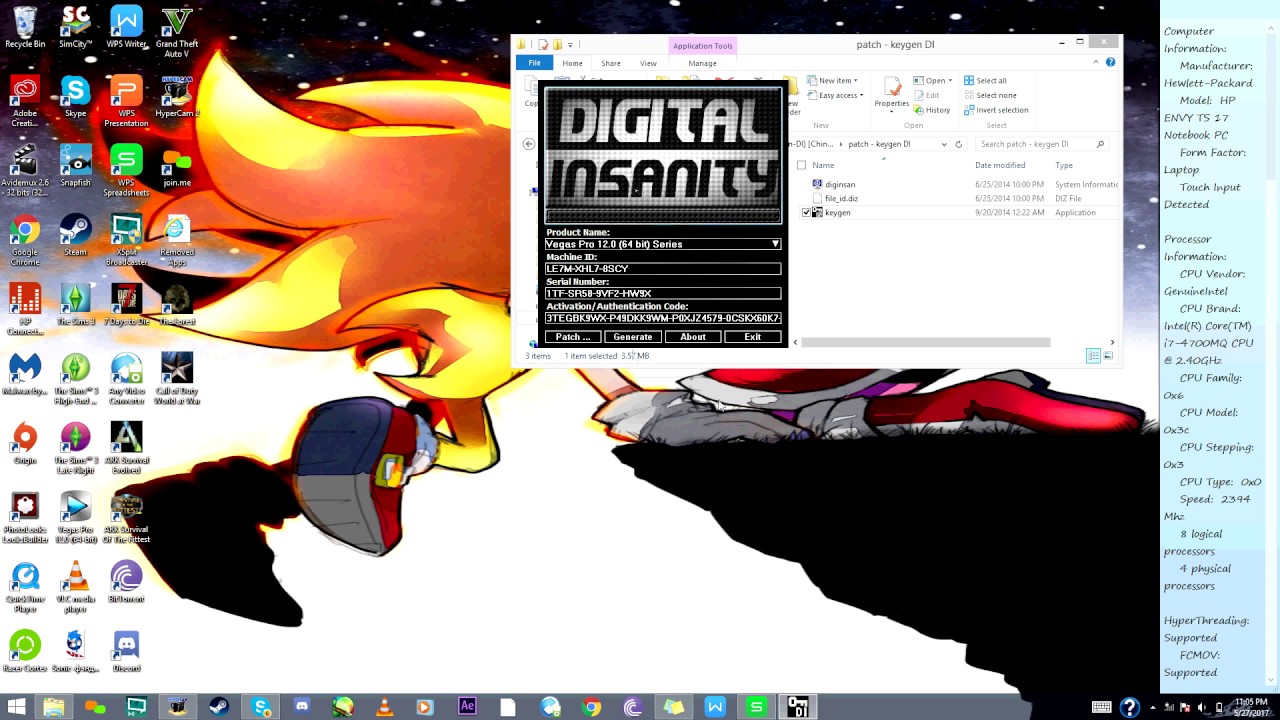Click the VLC media player desktop icon

pyautogui.click(x=75, y=587)
